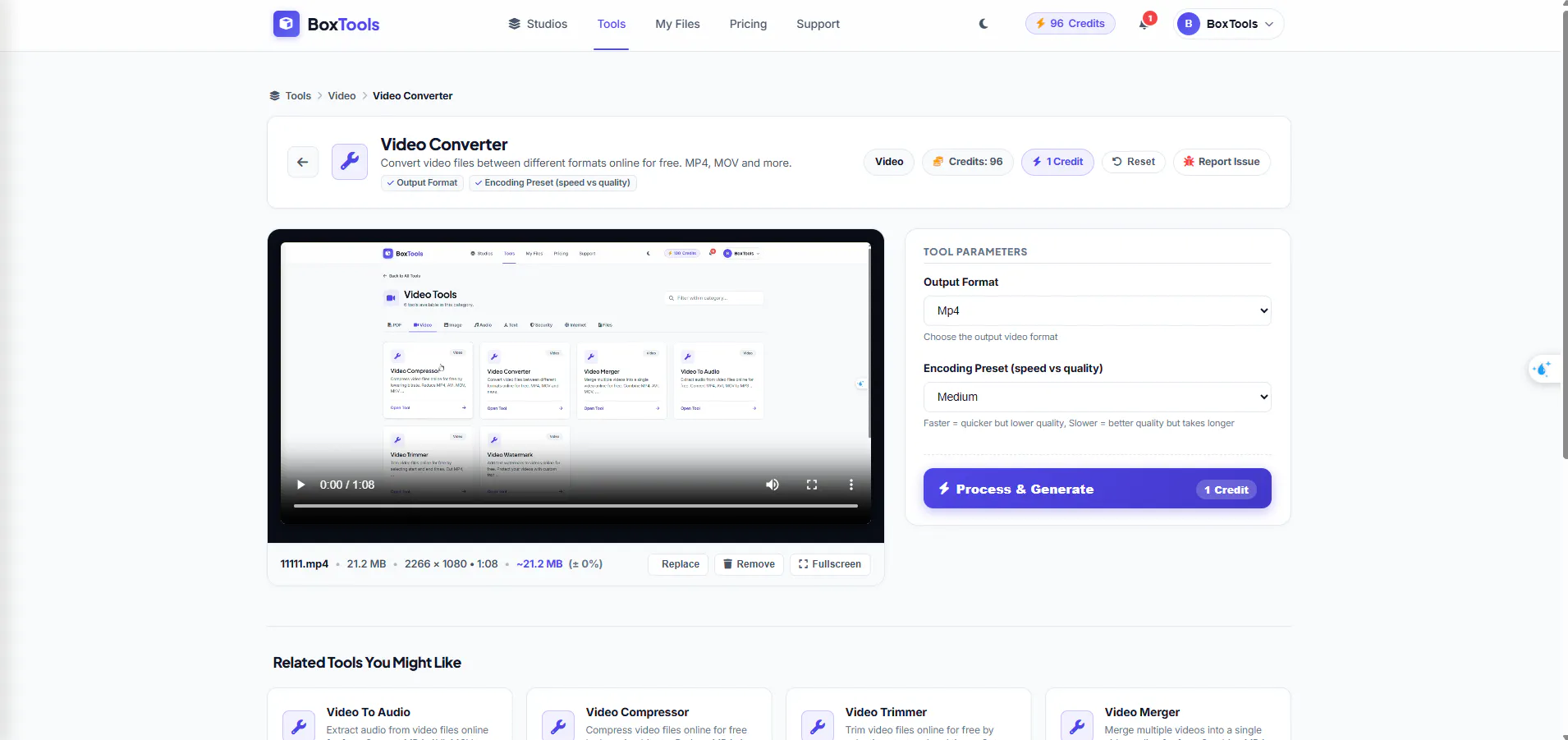The height and width of the screenshot is (740, 1568).
Task: Click the floating assistant sparkle icon
Action: pos(1543,369)
